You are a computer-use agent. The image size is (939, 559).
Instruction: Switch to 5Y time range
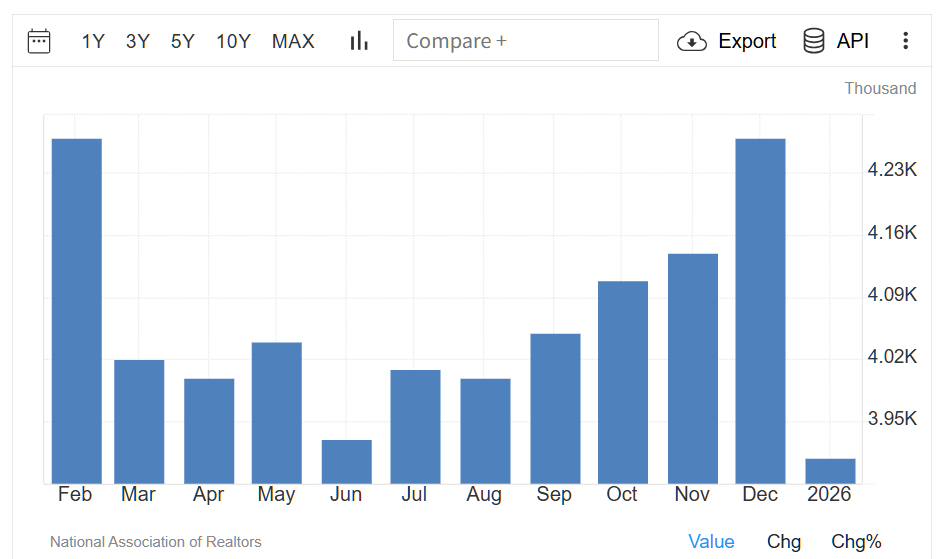pos(183,41)
